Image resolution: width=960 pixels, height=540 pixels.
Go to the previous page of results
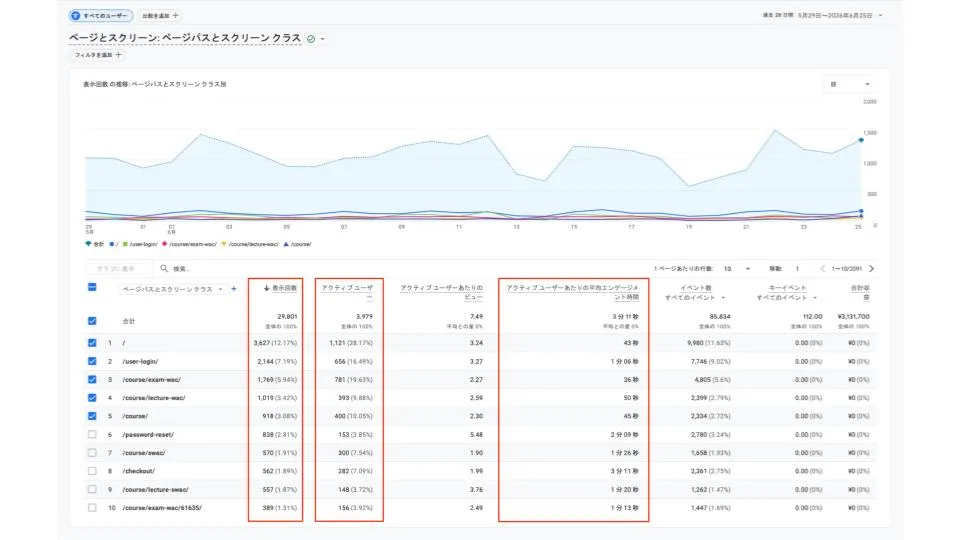tap(822, 269)
